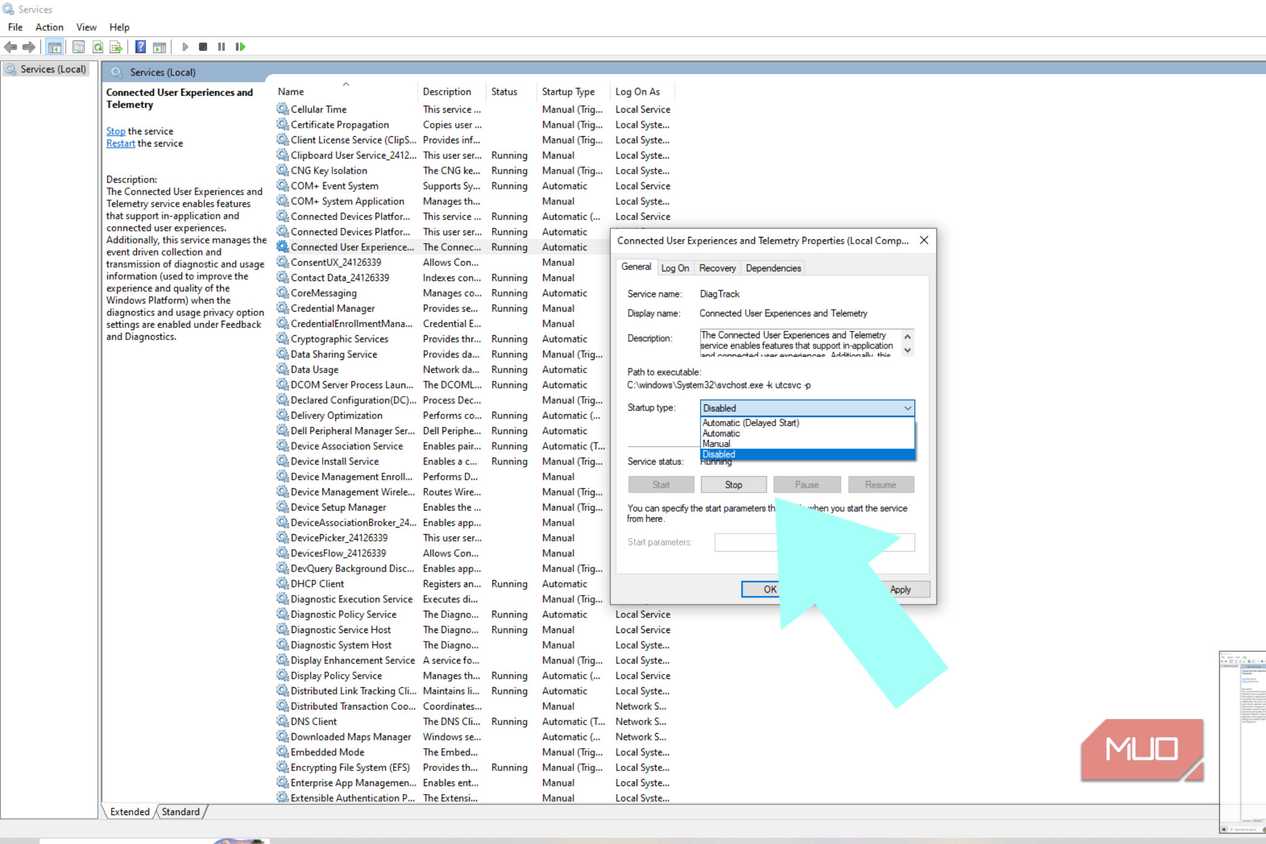The image size is (1266, 844).
Task: Choose Automatic (Delayed Start) from the list
Action: coord(807,423)
